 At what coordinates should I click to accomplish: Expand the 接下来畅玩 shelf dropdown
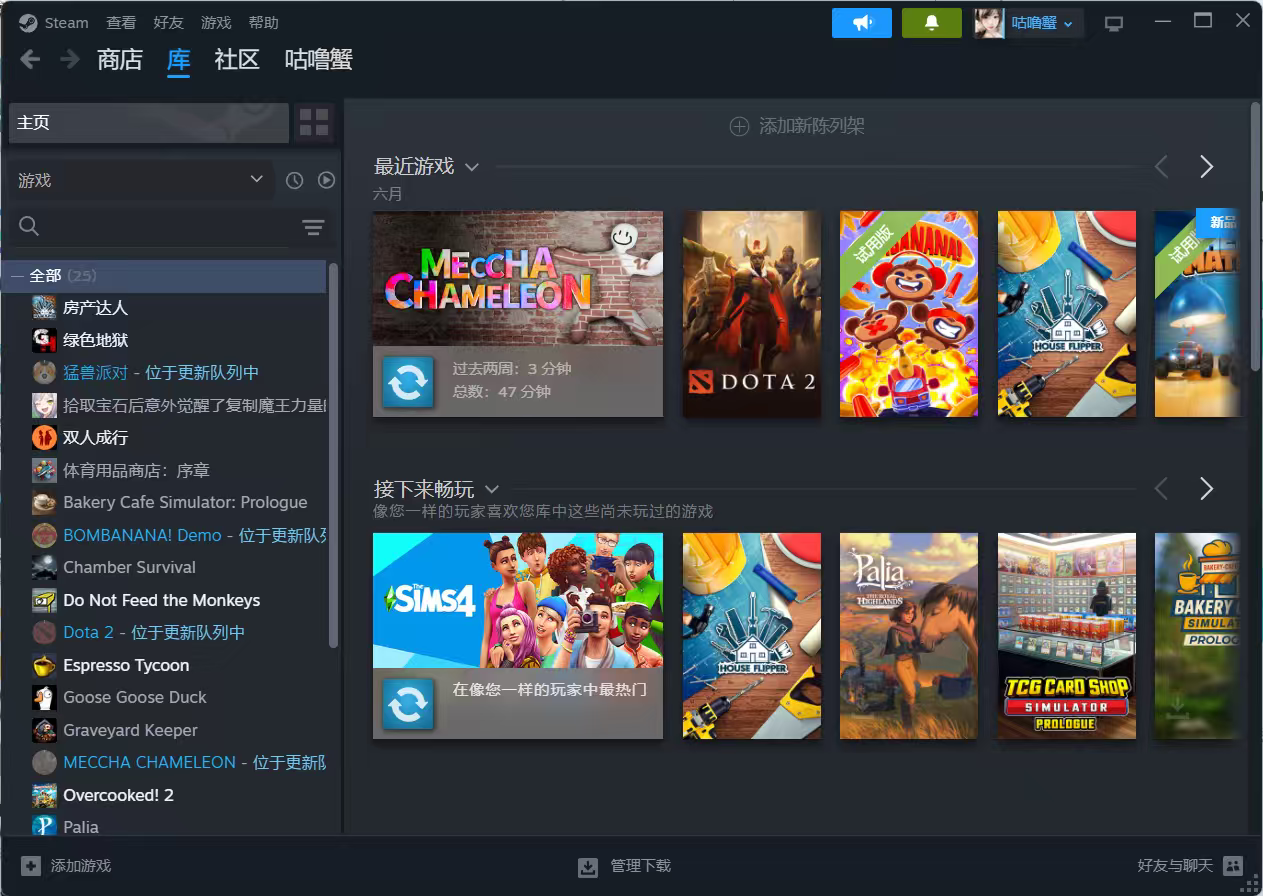[491, 489]
